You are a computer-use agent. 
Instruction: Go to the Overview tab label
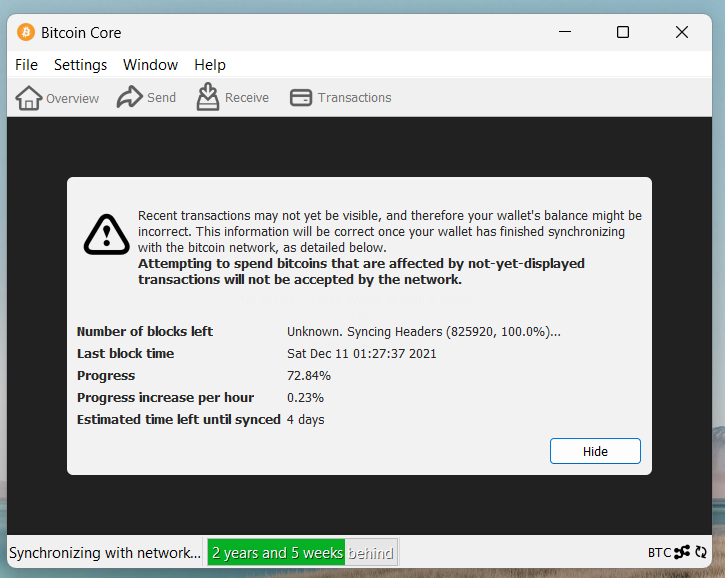(x=72, y=98)
